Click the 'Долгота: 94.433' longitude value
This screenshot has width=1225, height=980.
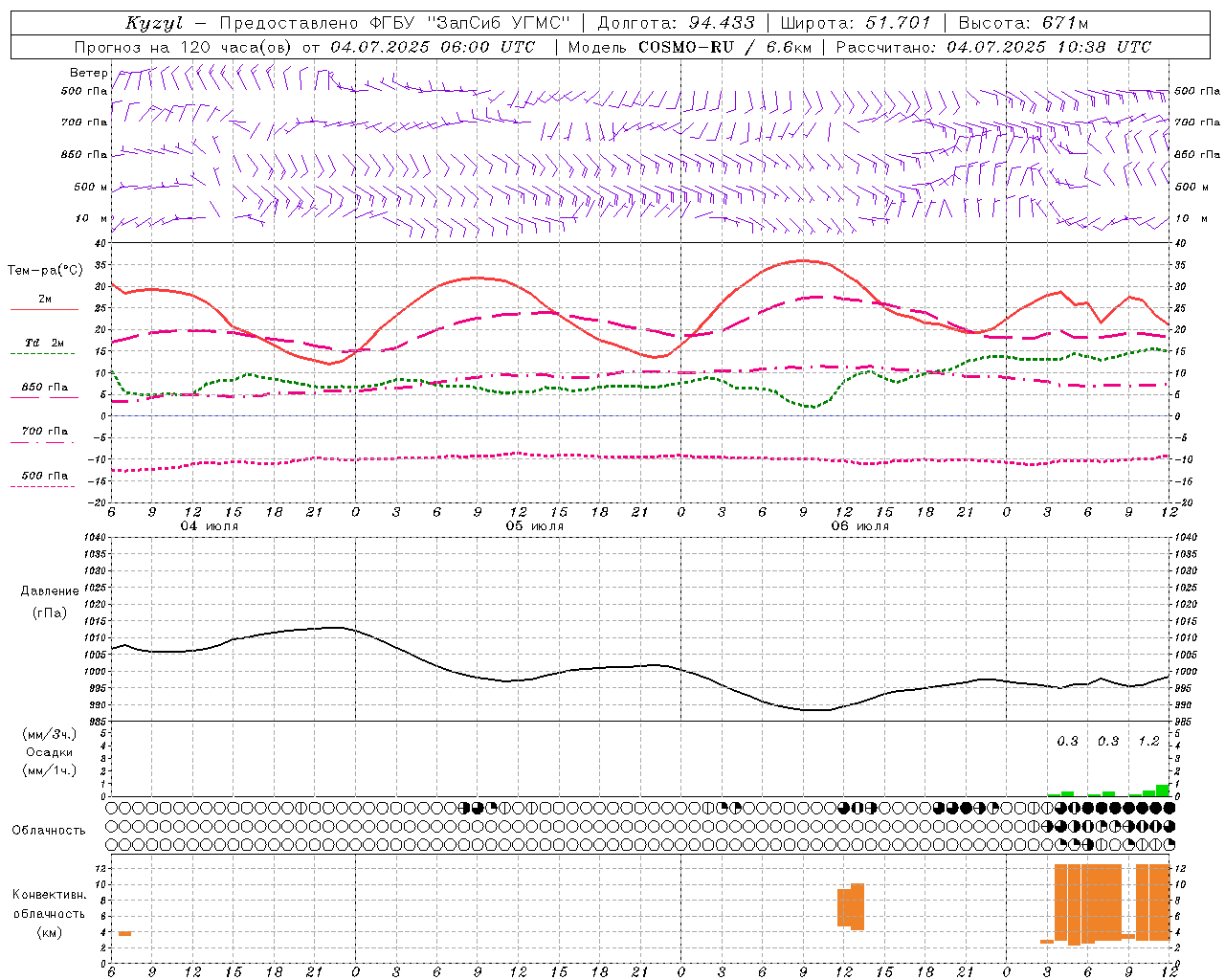tap(676, 23)
